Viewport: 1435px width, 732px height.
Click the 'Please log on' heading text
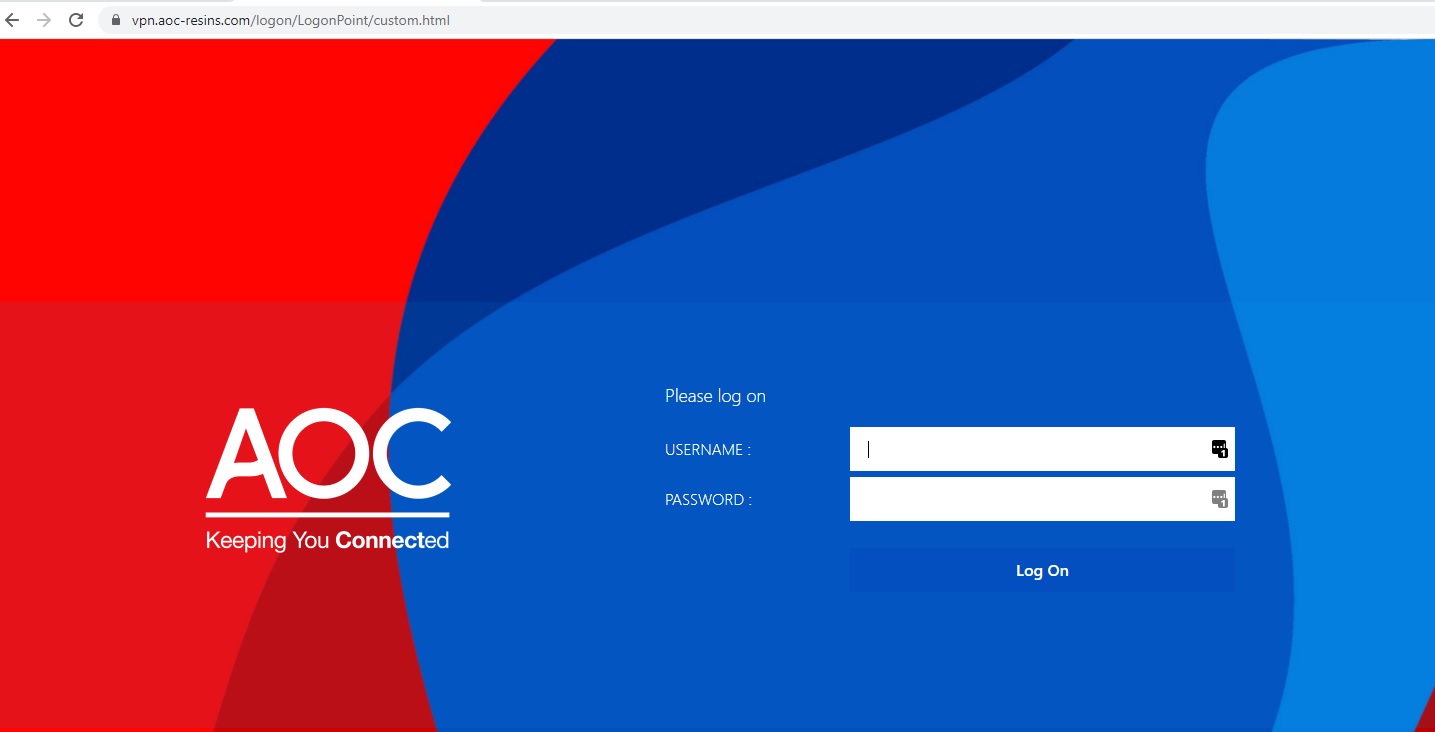point(715,396)
